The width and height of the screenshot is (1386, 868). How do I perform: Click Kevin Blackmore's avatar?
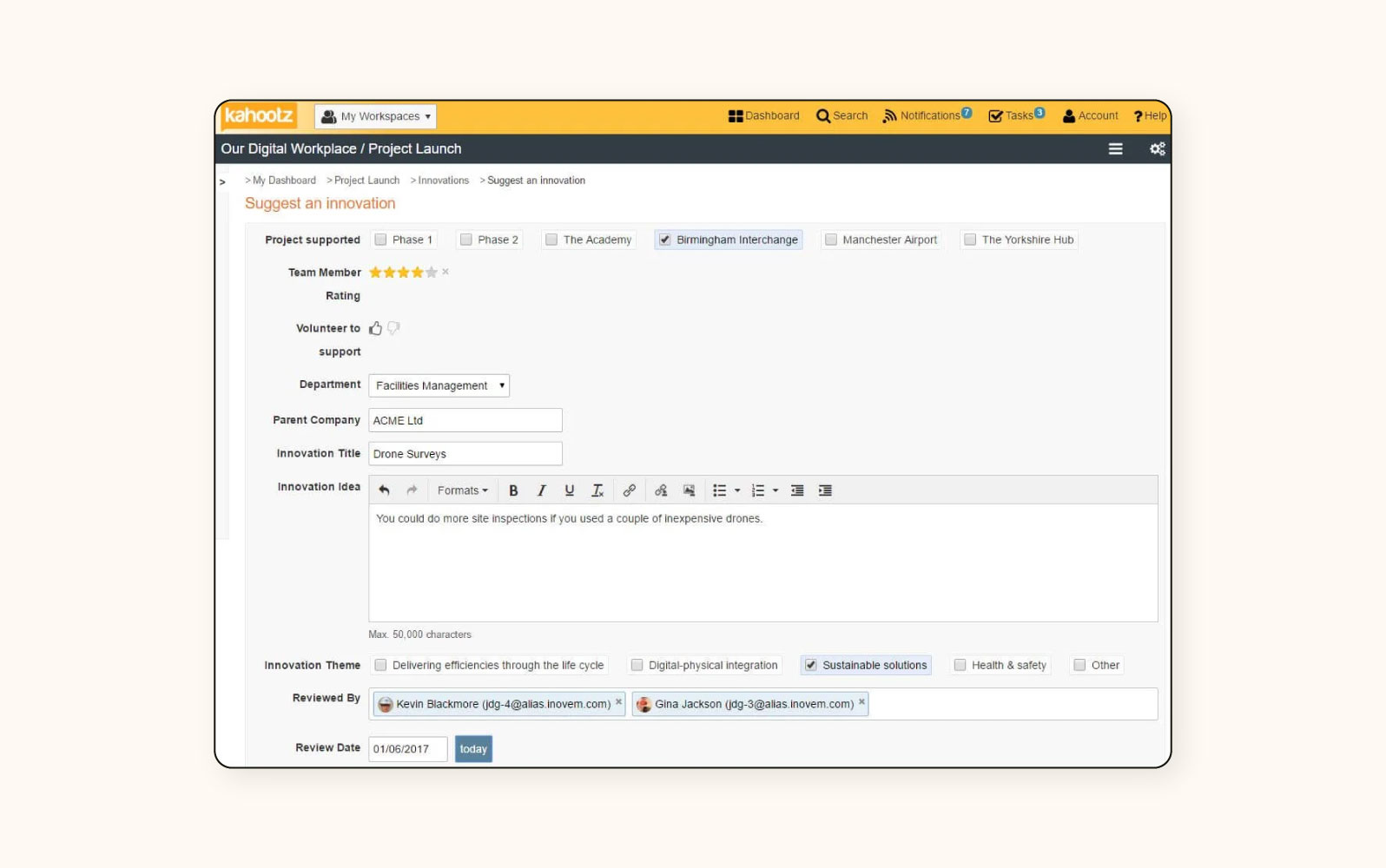point(386,704)
